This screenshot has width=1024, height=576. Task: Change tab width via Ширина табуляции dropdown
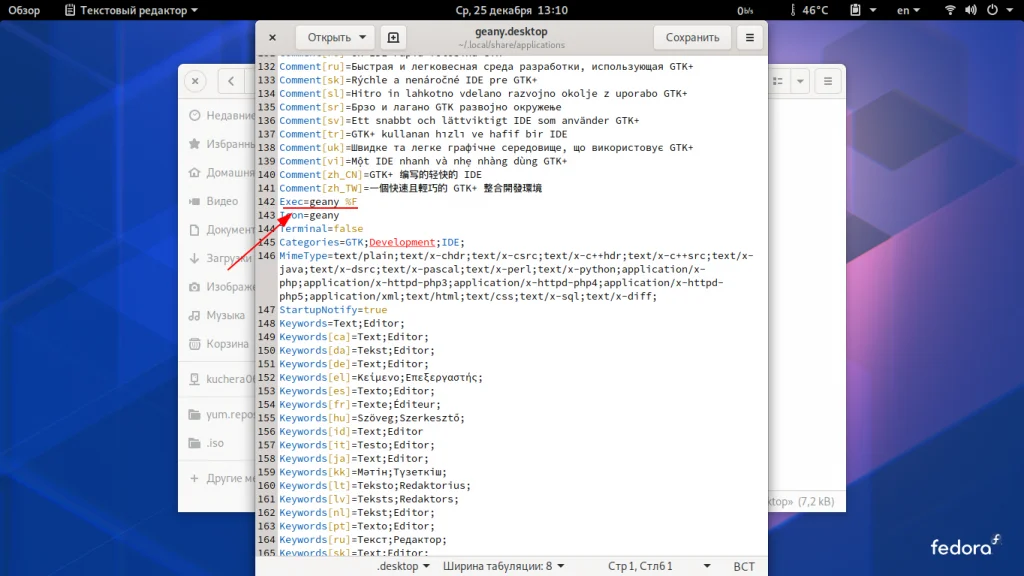(x=504, y=566)
